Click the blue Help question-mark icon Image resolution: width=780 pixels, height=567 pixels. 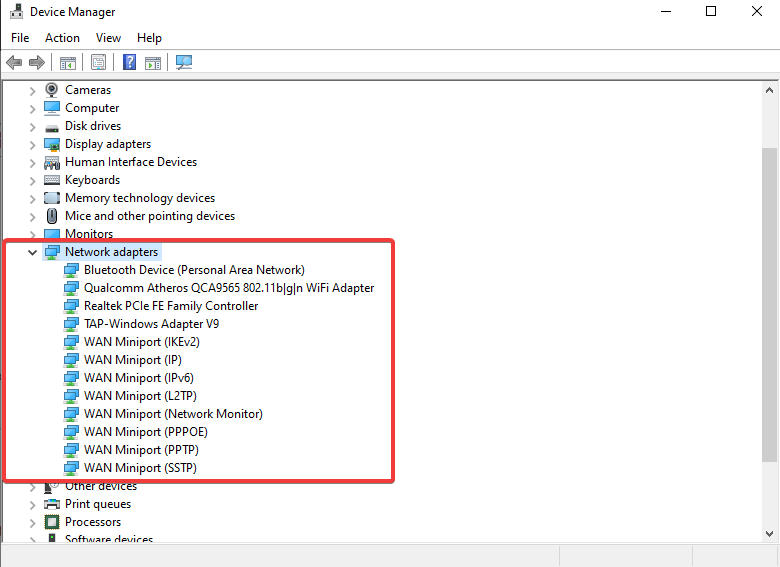(x=129, y=62)
